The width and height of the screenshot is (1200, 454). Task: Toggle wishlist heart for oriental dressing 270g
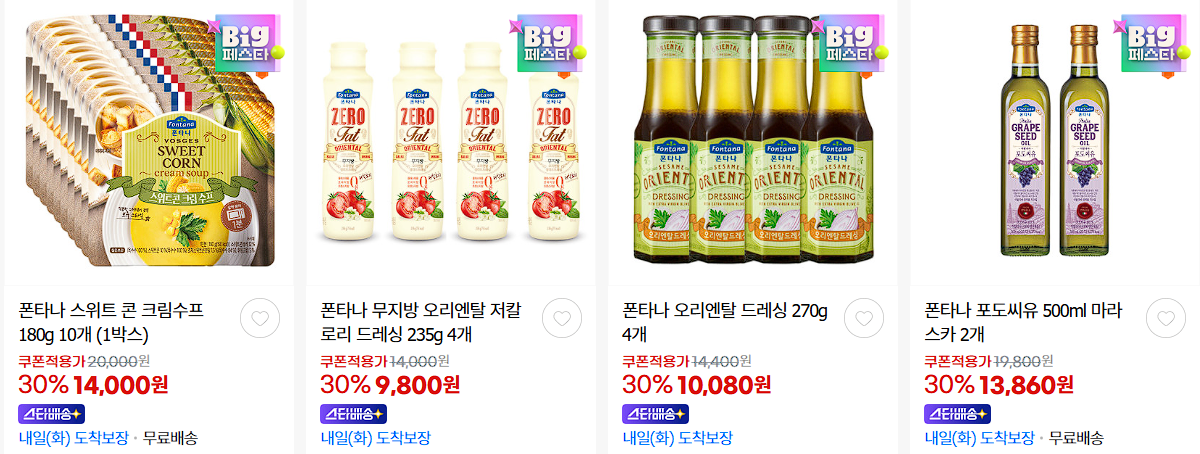[x=864, y=319]
